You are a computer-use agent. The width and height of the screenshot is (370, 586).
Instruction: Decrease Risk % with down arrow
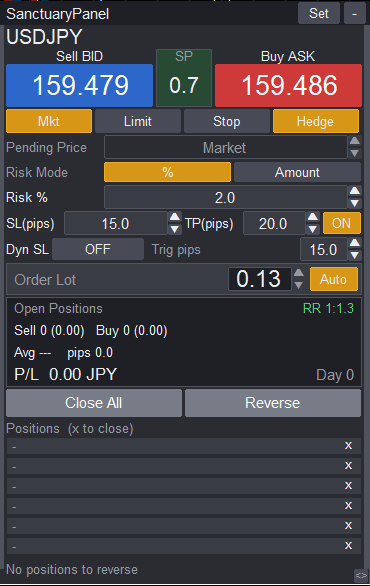[355, 203]
